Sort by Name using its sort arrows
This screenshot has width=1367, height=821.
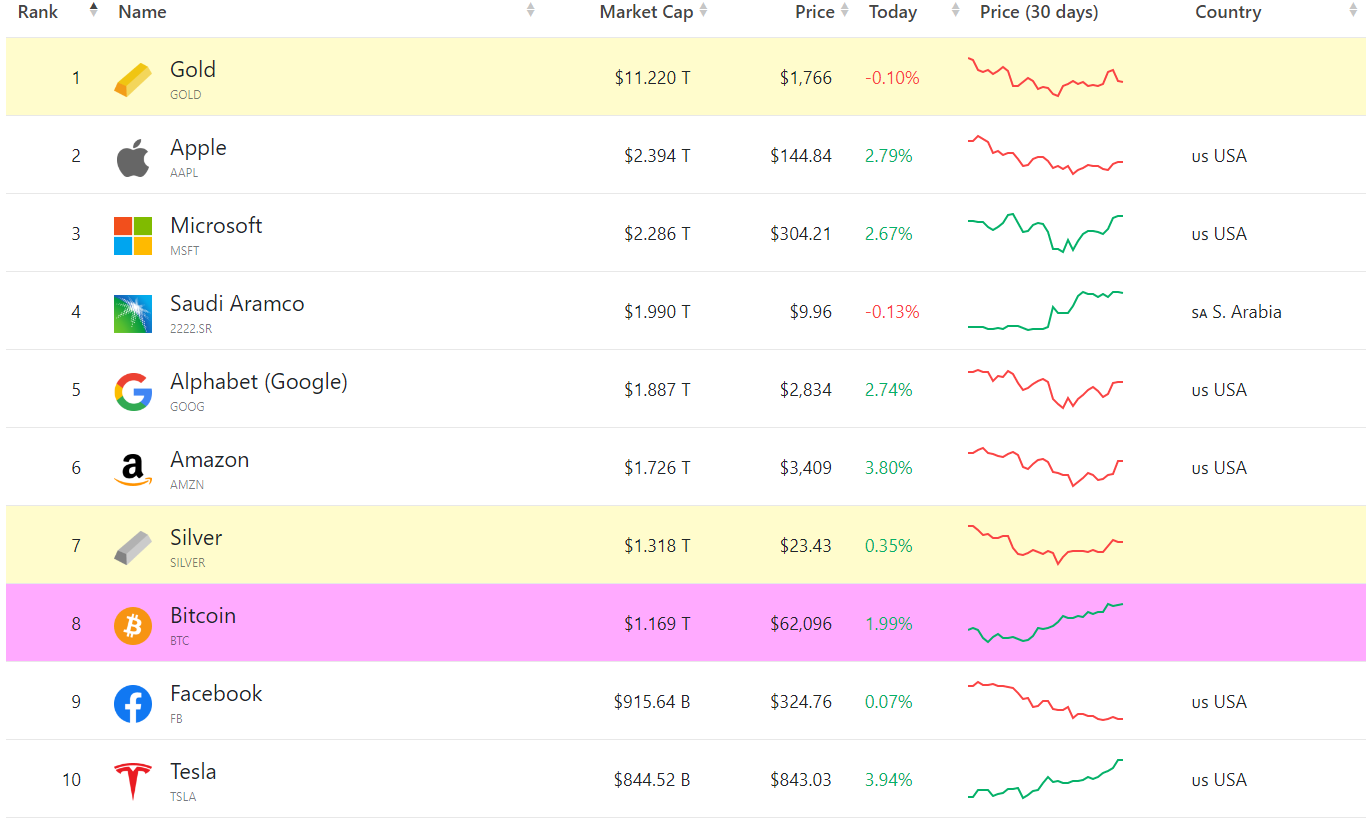point(531,10)
